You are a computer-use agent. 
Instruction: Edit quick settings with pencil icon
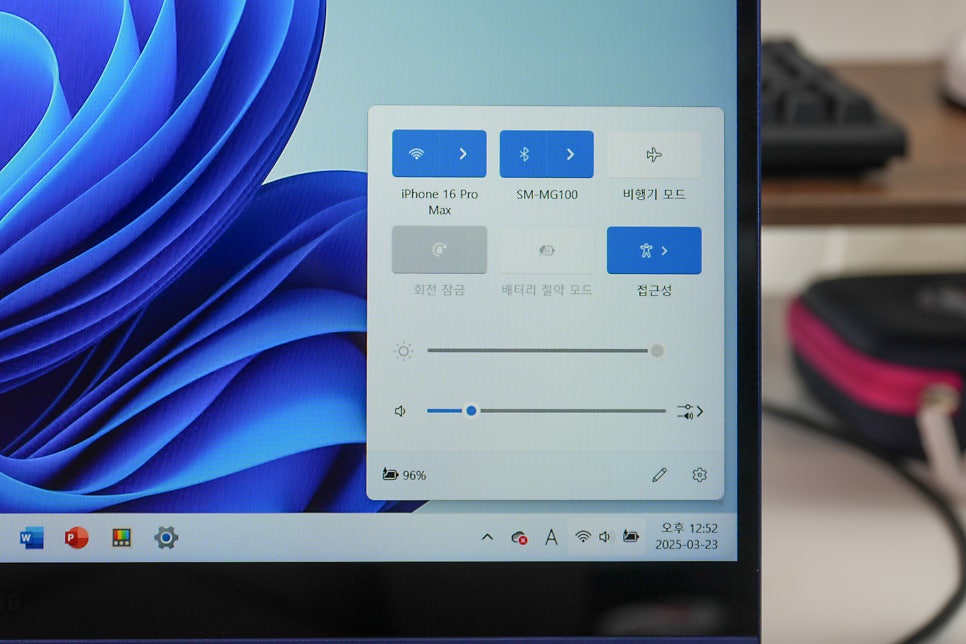coord(659,475)
